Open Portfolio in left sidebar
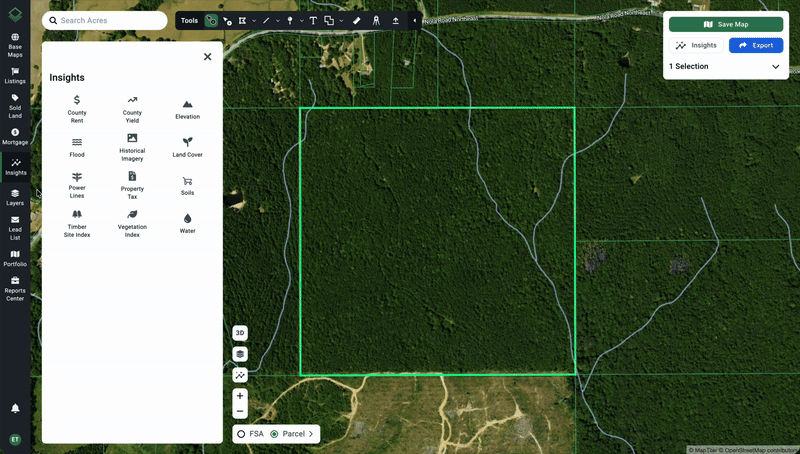This screenshot has height=454, width=800. (15, 259)
